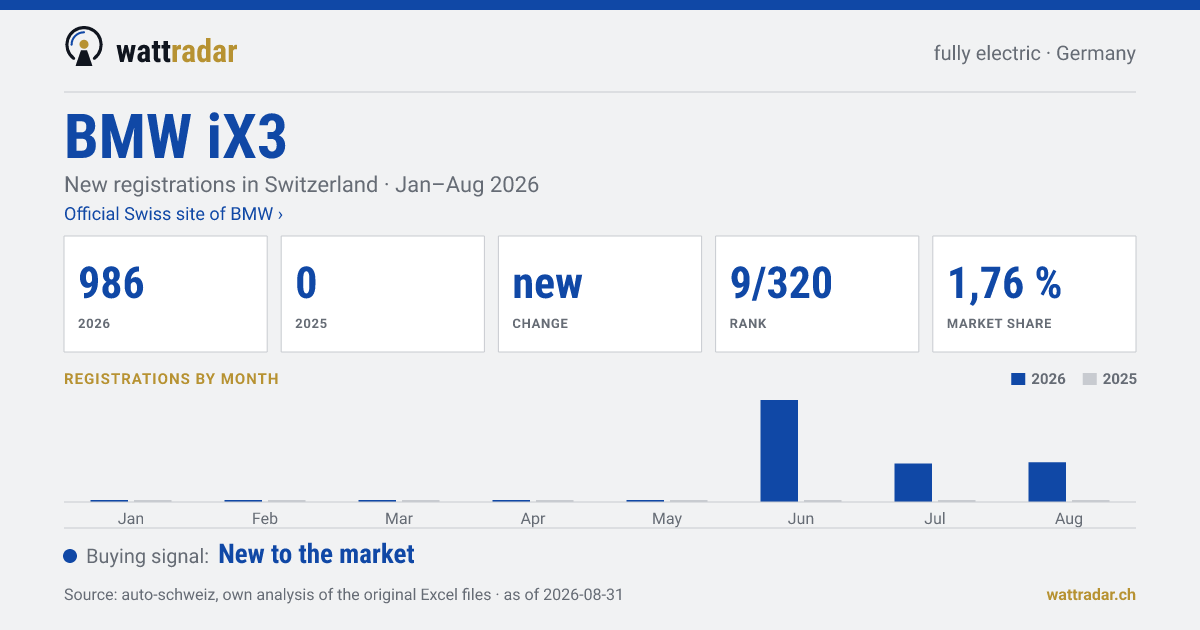Image resolution: width=1200 pixels, height=630 pixels.
Task: Click the 'Source: auto-schweiz' footer text
Action: 343,594
